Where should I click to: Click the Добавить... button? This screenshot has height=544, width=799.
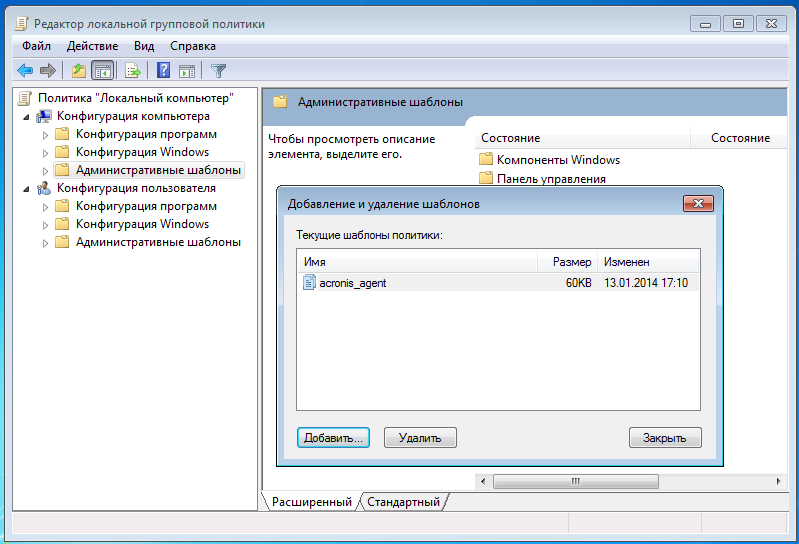(x=334, y=437)
